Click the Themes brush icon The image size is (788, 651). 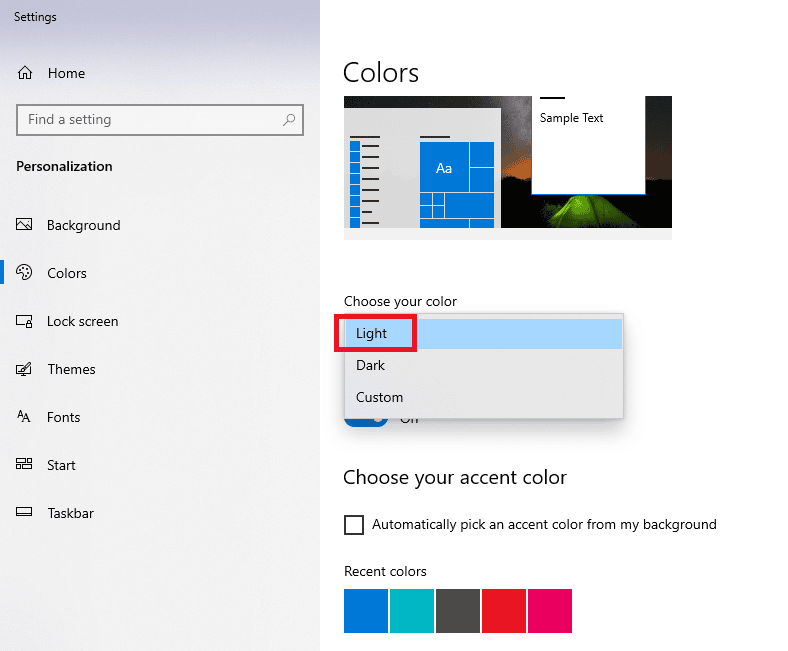pyautogui.click(x=24, y=369)
